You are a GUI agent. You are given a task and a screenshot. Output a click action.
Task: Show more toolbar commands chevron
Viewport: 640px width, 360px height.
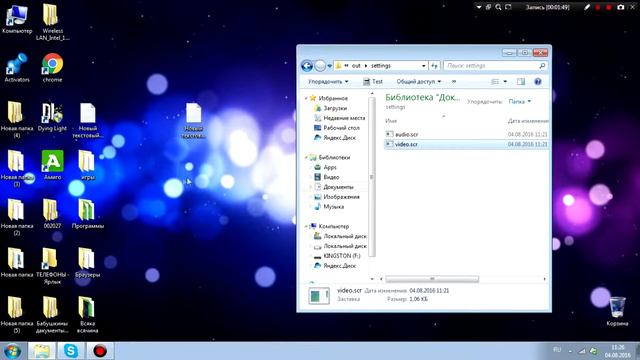coord(454,82)
